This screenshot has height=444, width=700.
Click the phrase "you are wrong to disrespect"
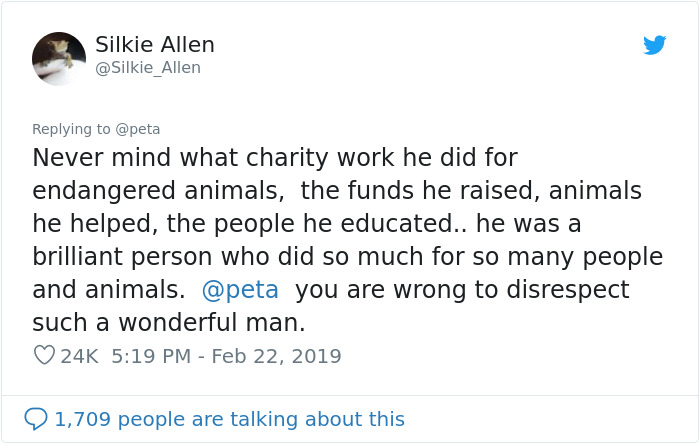(x=462, y=290)
